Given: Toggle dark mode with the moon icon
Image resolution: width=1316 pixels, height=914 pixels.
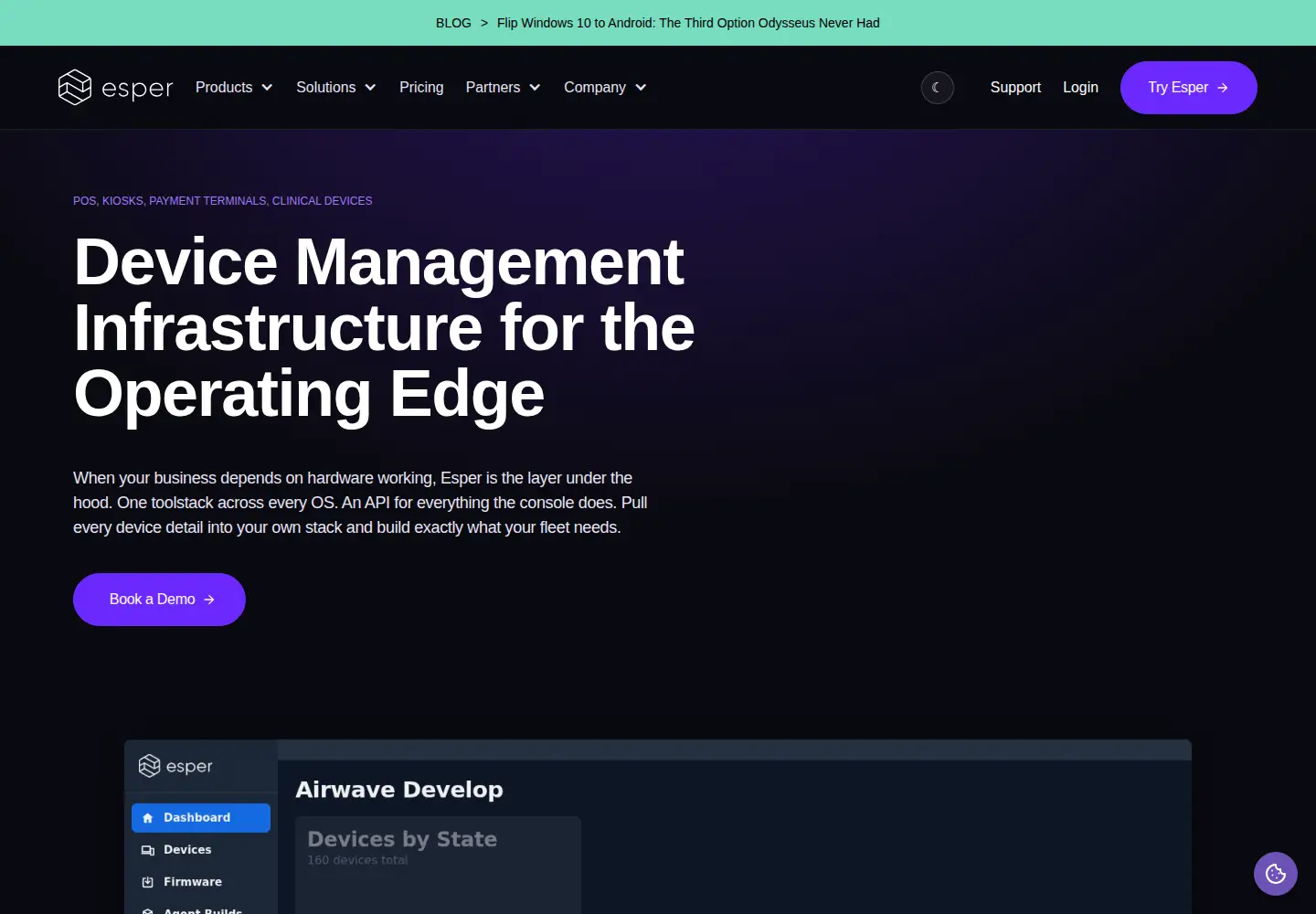Looking at the screenshot, I should pos(937,88).
